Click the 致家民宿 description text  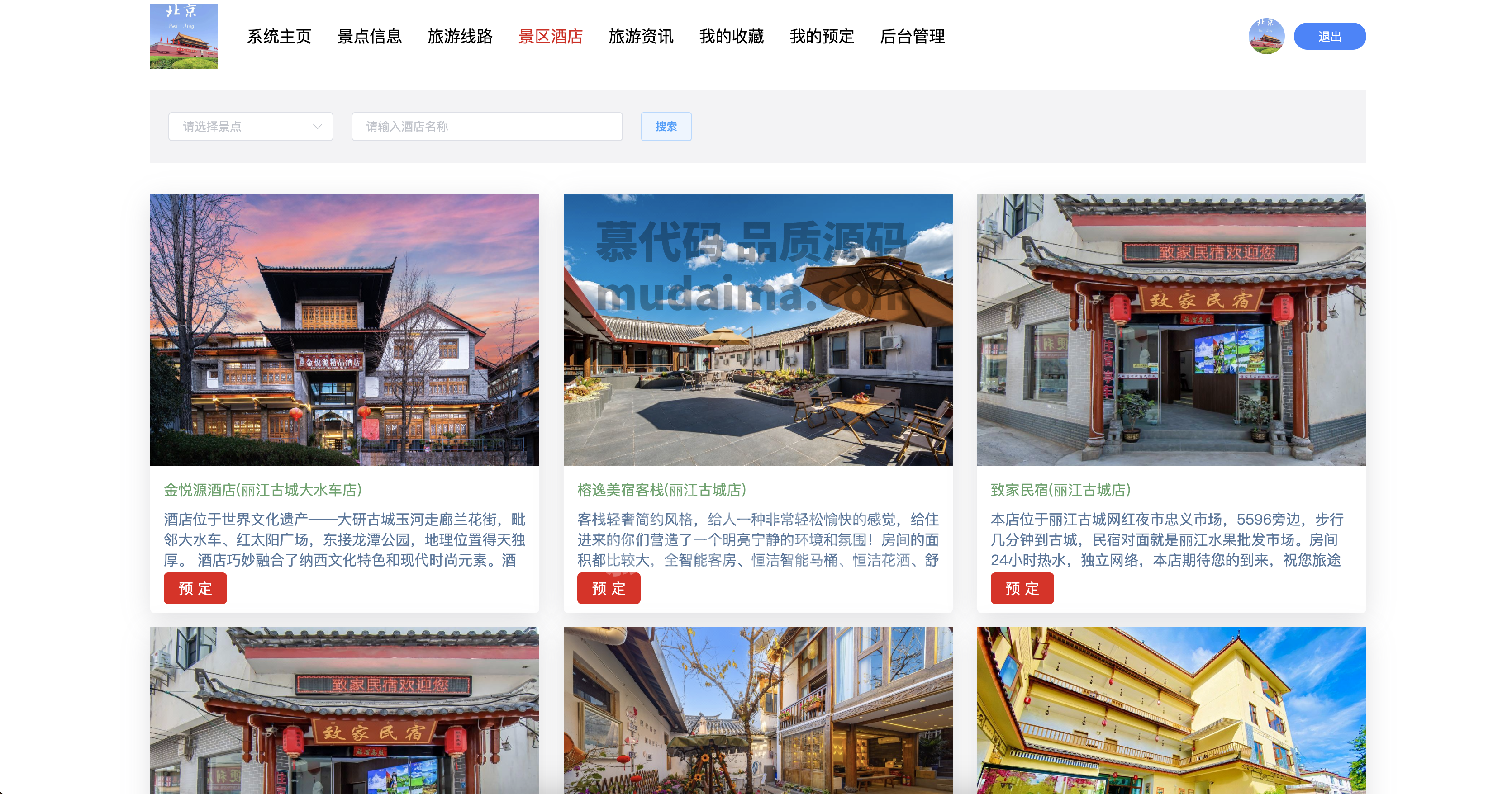click(1167, 539)
